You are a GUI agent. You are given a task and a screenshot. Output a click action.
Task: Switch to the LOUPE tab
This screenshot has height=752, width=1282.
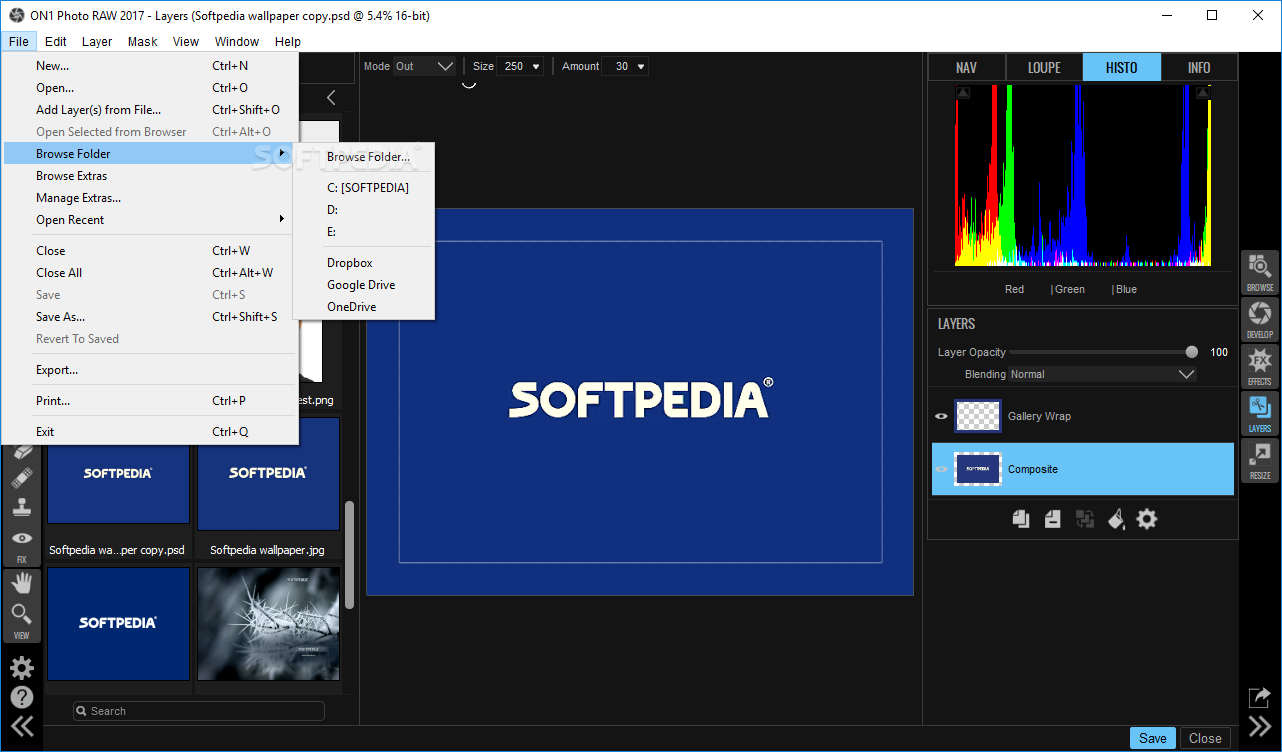click(1044, 67)
